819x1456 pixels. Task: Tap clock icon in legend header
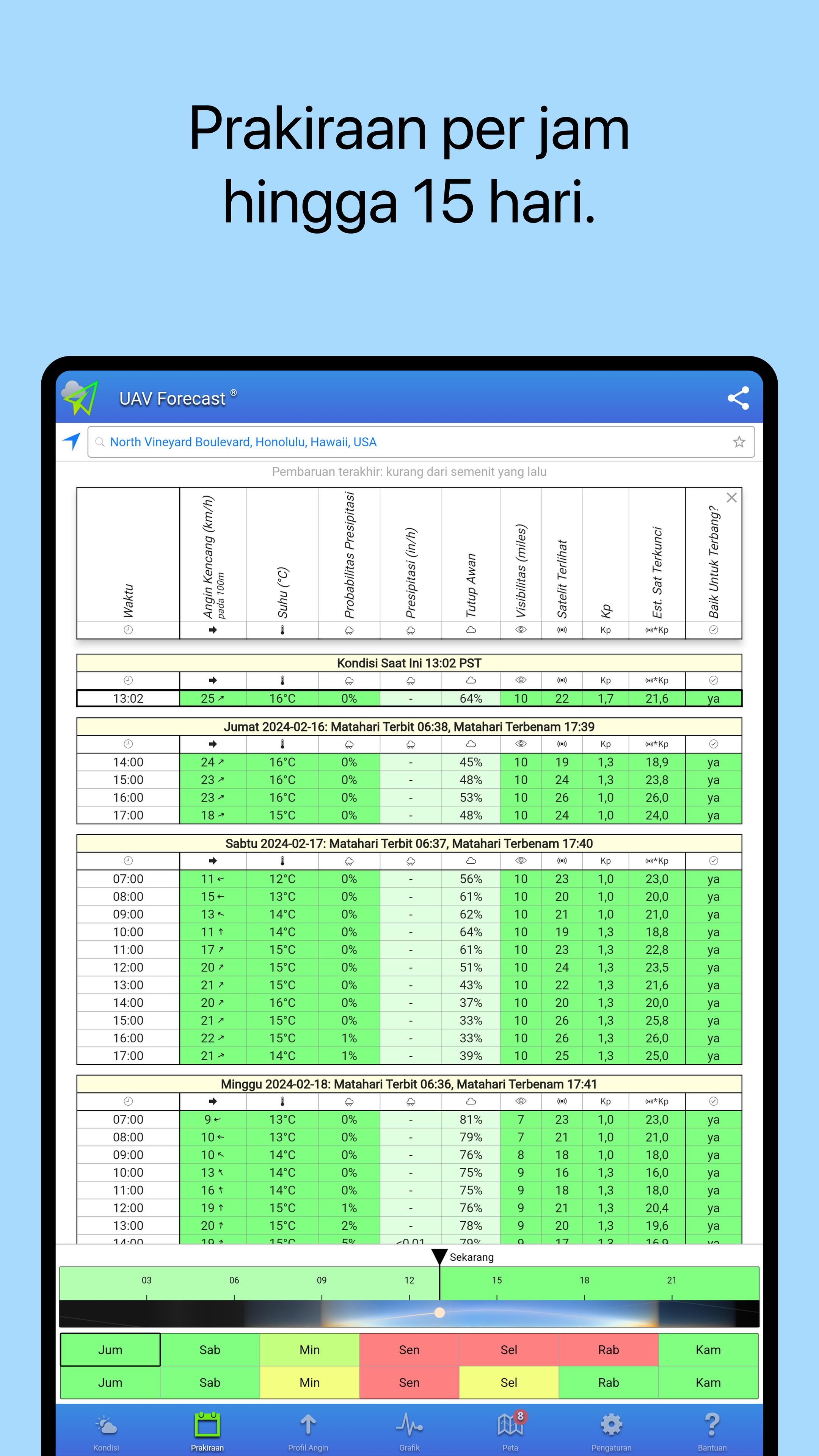pyautogui.click(x=128, y=630)
